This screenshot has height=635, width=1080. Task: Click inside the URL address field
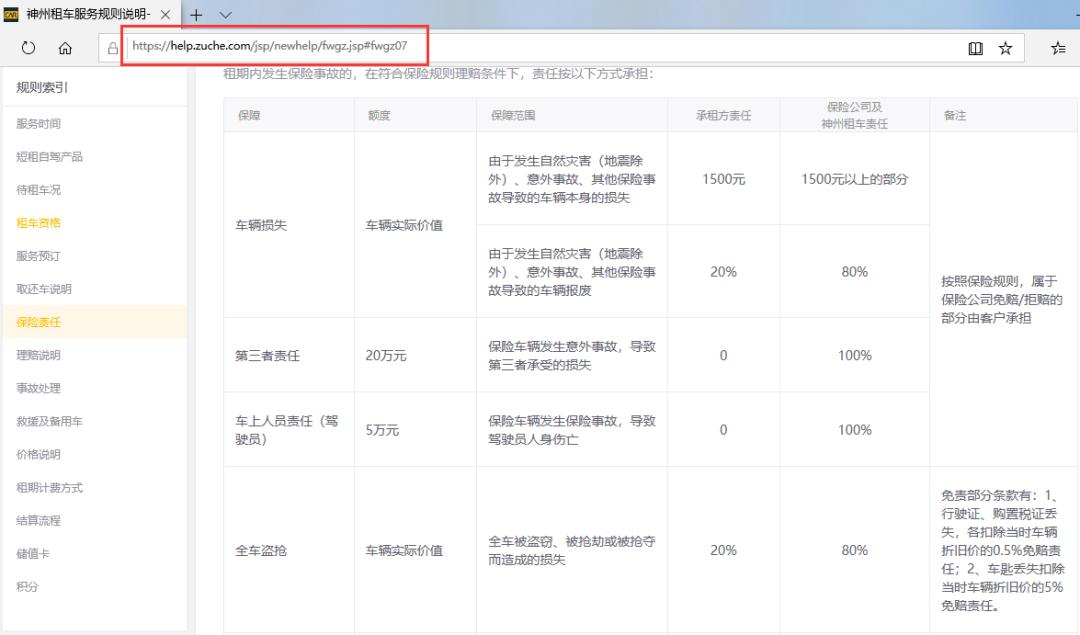tap(270, 46)
